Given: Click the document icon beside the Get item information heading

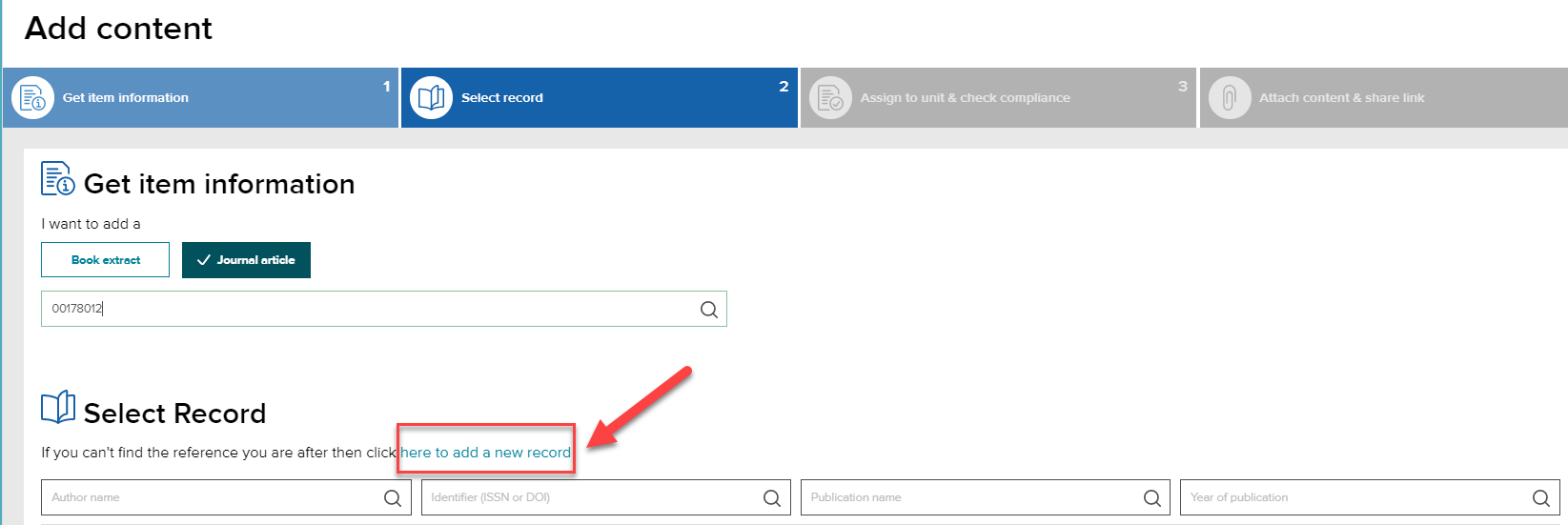Looking at the screenshot, I should (57, 178).
